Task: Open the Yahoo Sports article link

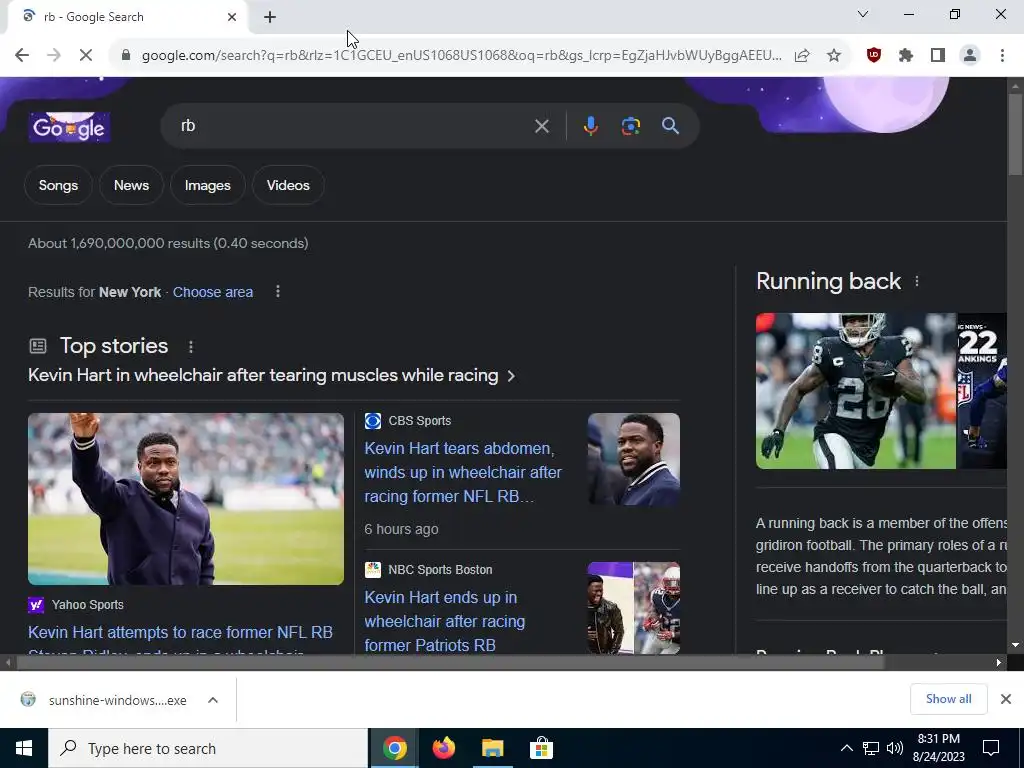Action: 180,632
